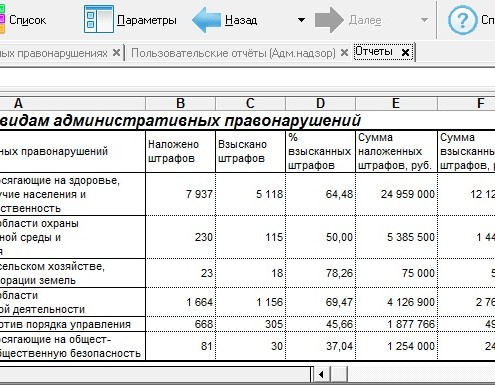495x385 pixels.
Task: Select cell with value 45,66
Action: click(x=320, y=324)
